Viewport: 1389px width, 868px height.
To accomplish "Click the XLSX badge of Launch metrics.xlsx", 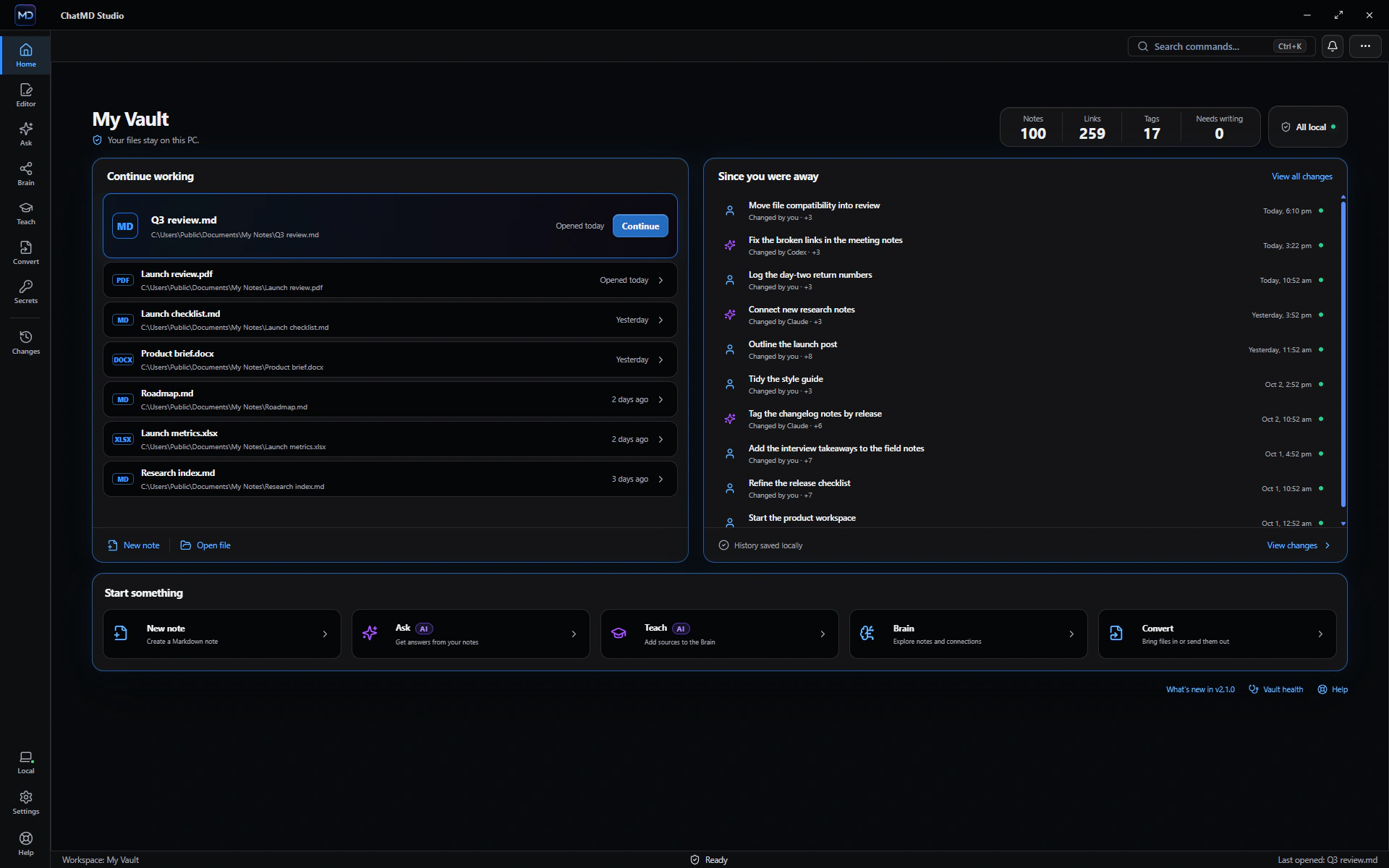I will click(123, 439).
